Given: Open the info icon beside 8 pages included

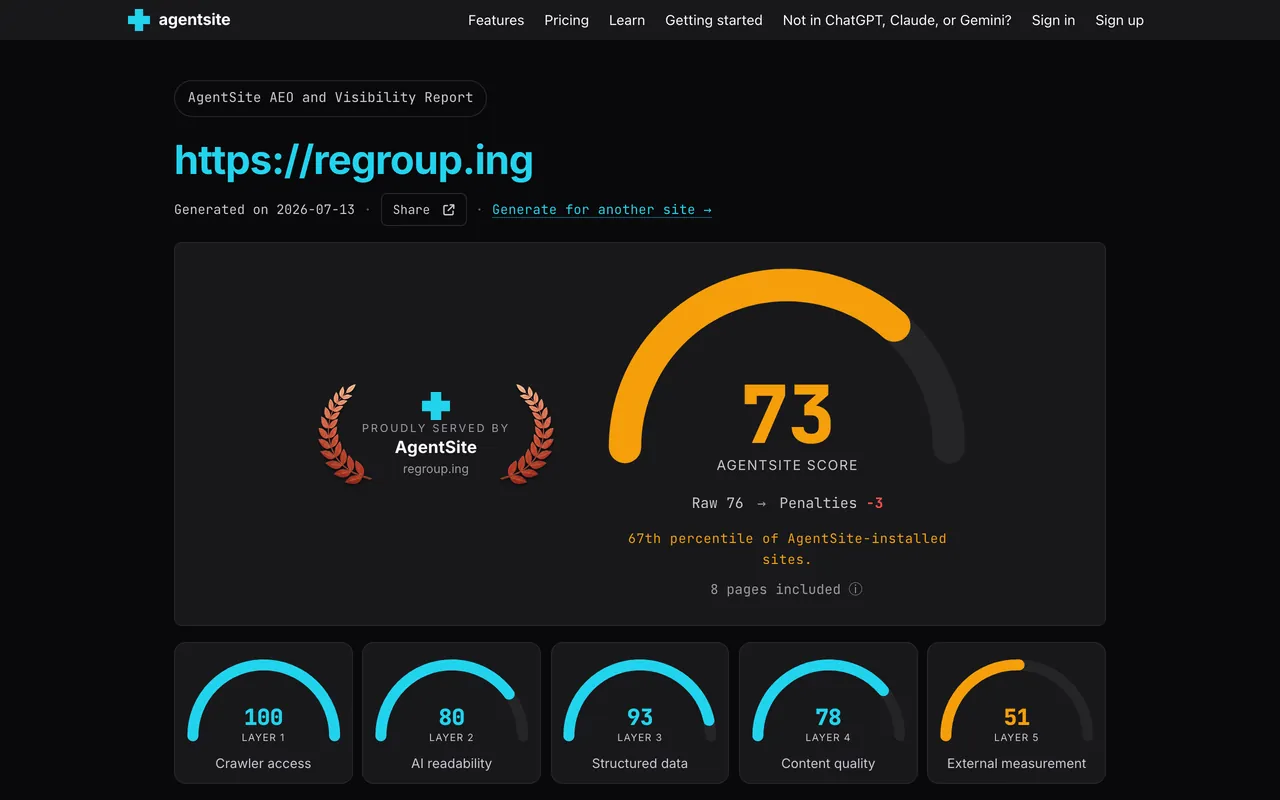Looking at the screenshot, I should 855,589.
